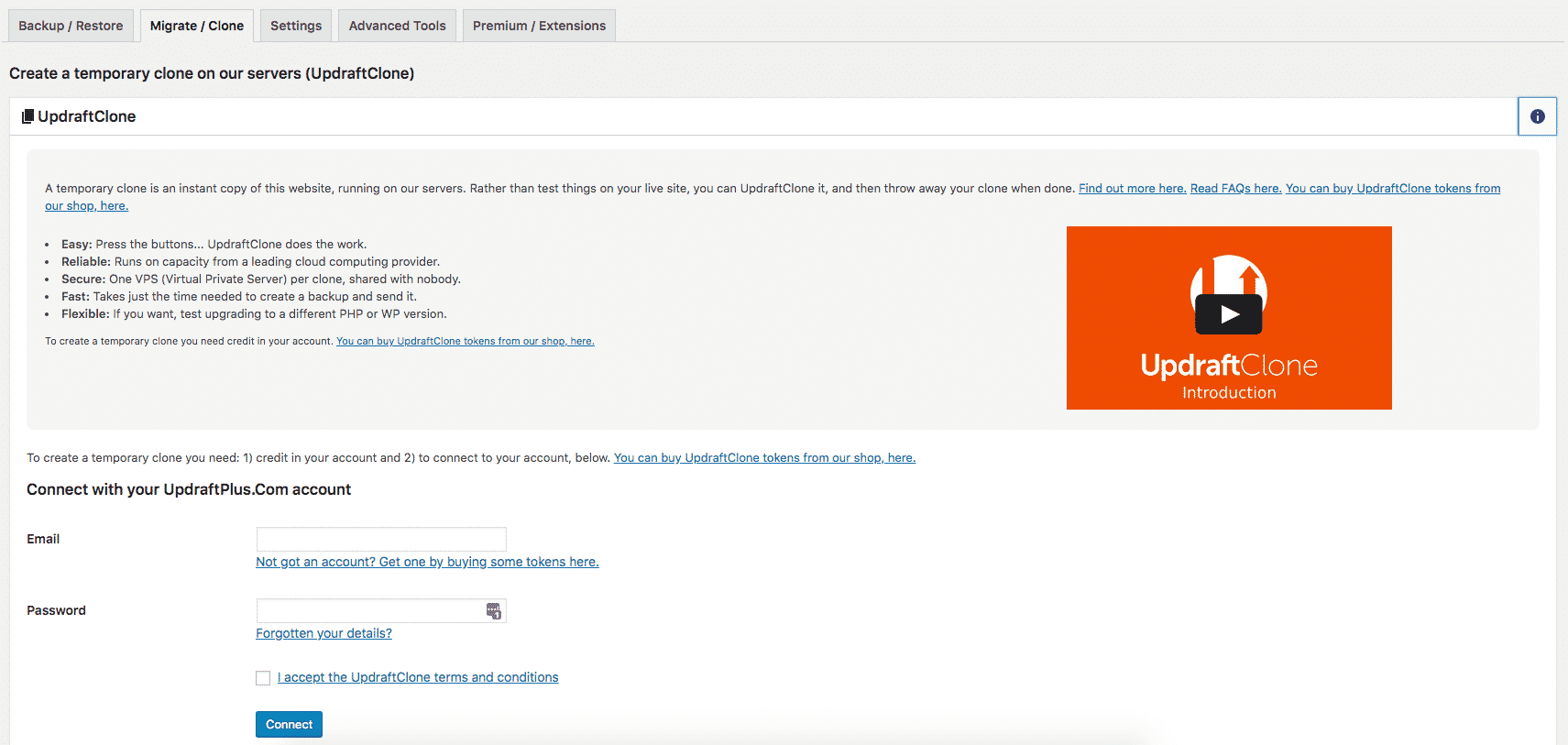Click 'Not got an account? Get one' link
The image size is (1568, 745).
coord(427,562)
